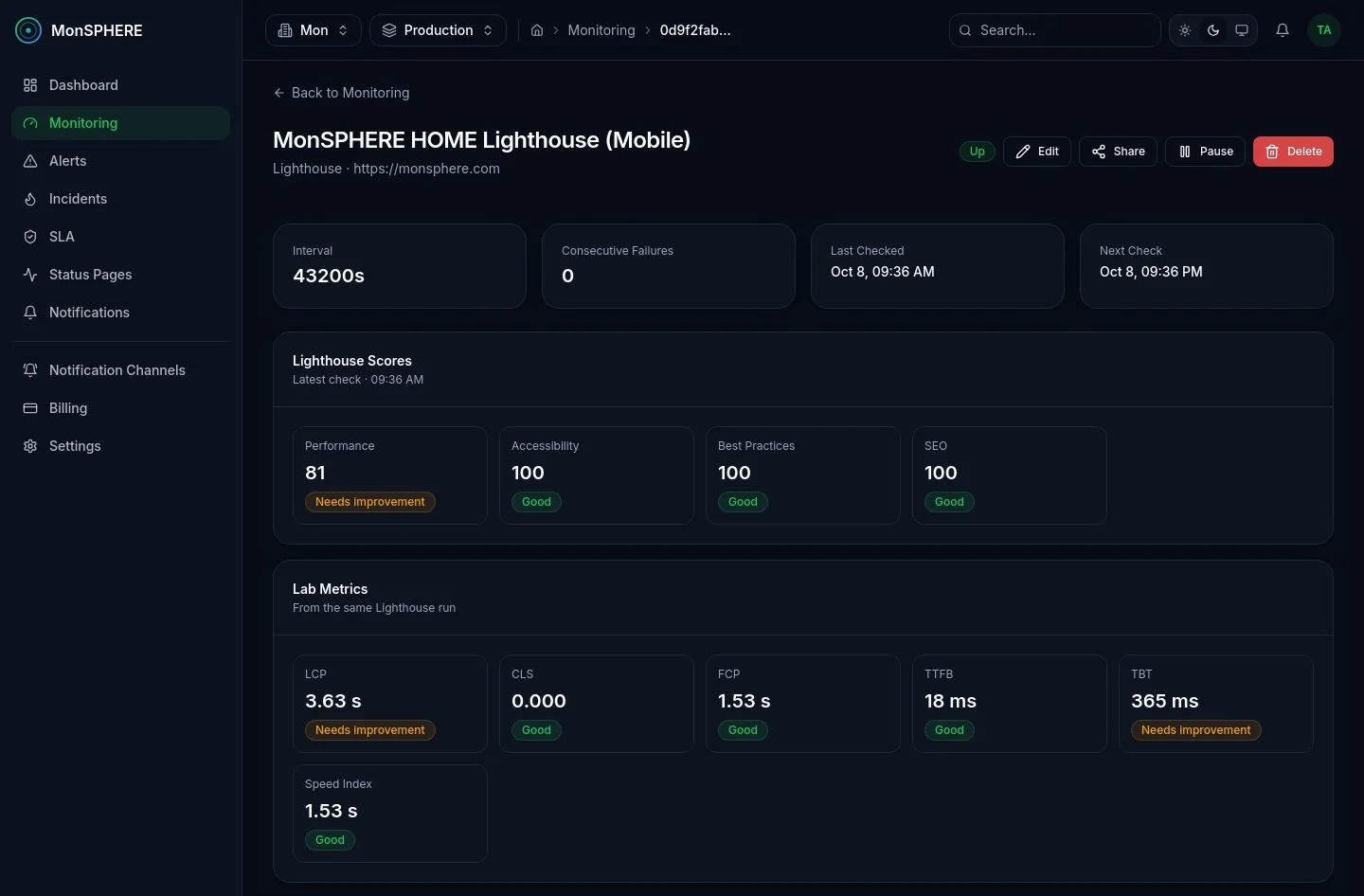The image size is (1364, 896).
Task: Go to home via breadcrumb house icon
Action: point(537,30)
